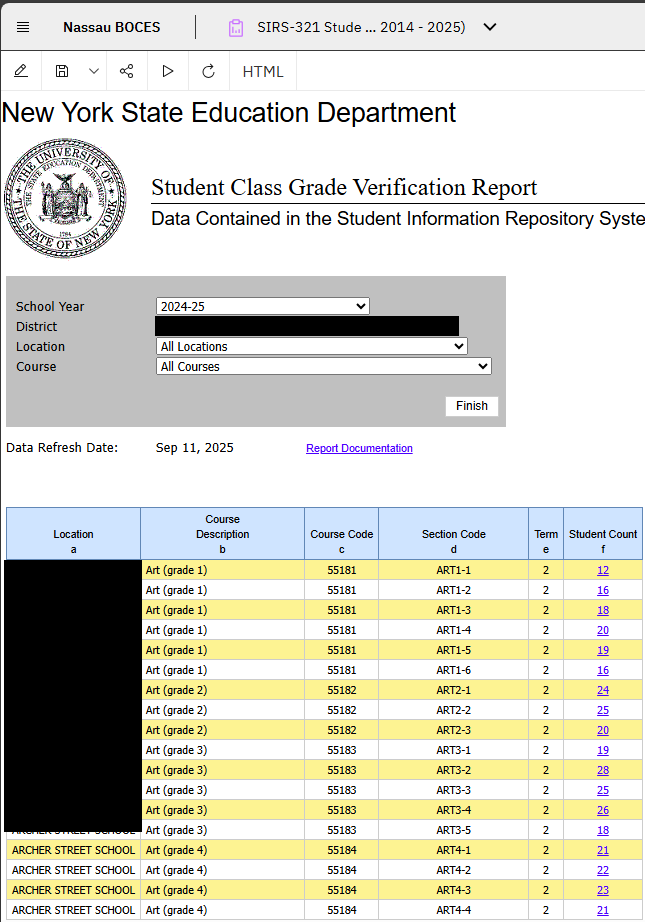Click student count 21 for ART4-4
This screenshot has height=922, width=645.
pos(603,910)
